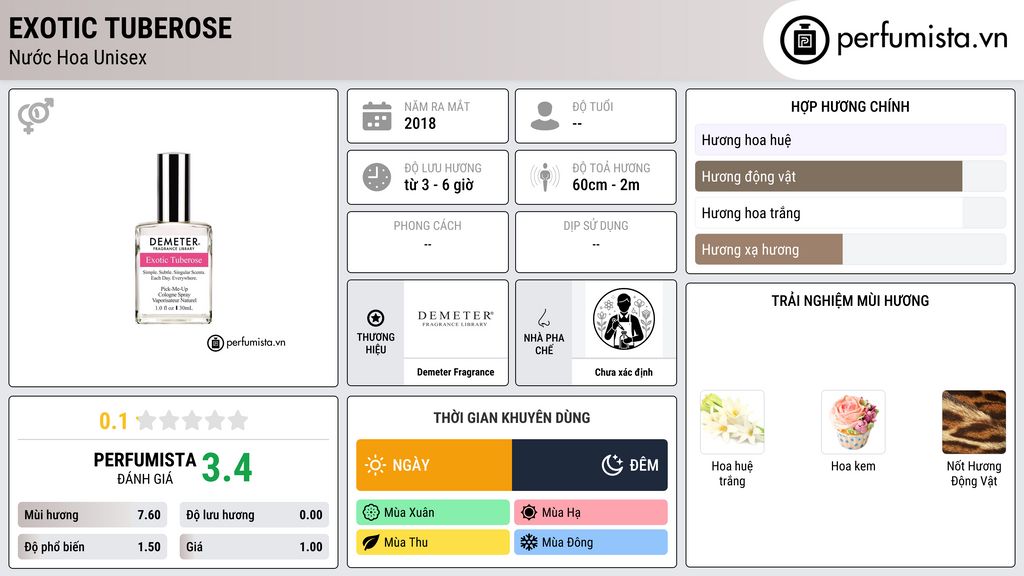Screen dimensions: 1024x576
Task: Select the Mùa Xuân season tag
Action: [x=433, y=513]
